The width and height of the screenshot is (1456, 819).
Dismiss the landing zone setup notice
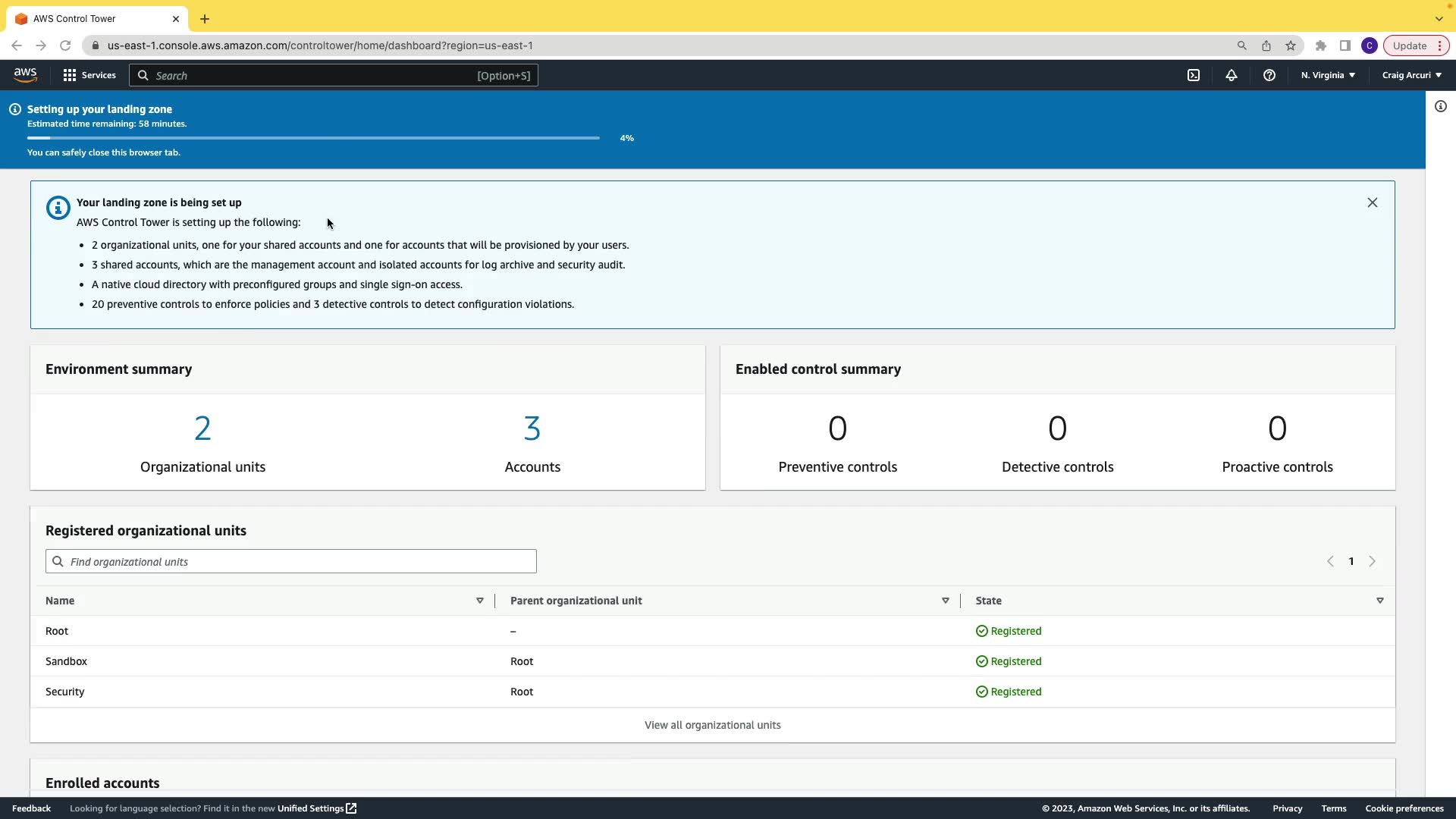(x=1373, y=202)
